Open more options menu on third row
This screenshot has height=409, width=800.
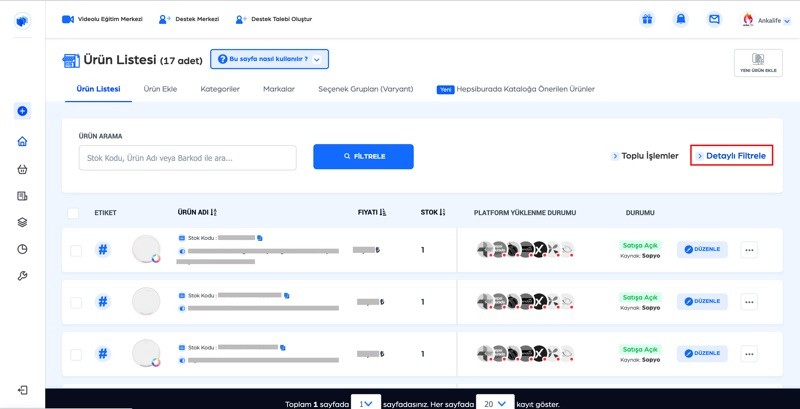(x=749, y=354)
